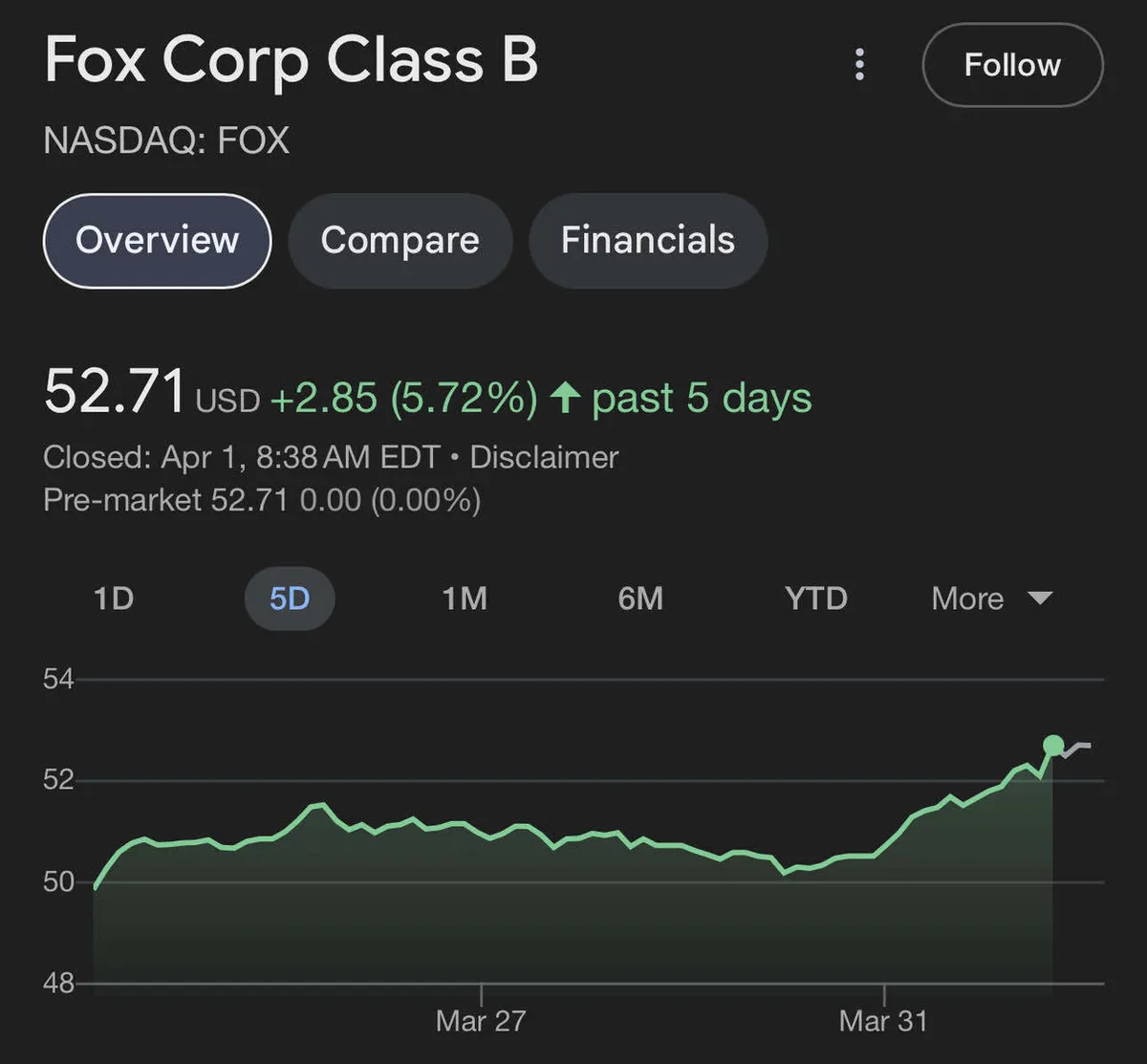Screen dimensions: 1147x1064
Task: Select the 5D chart range
Action: click(290, 598)
